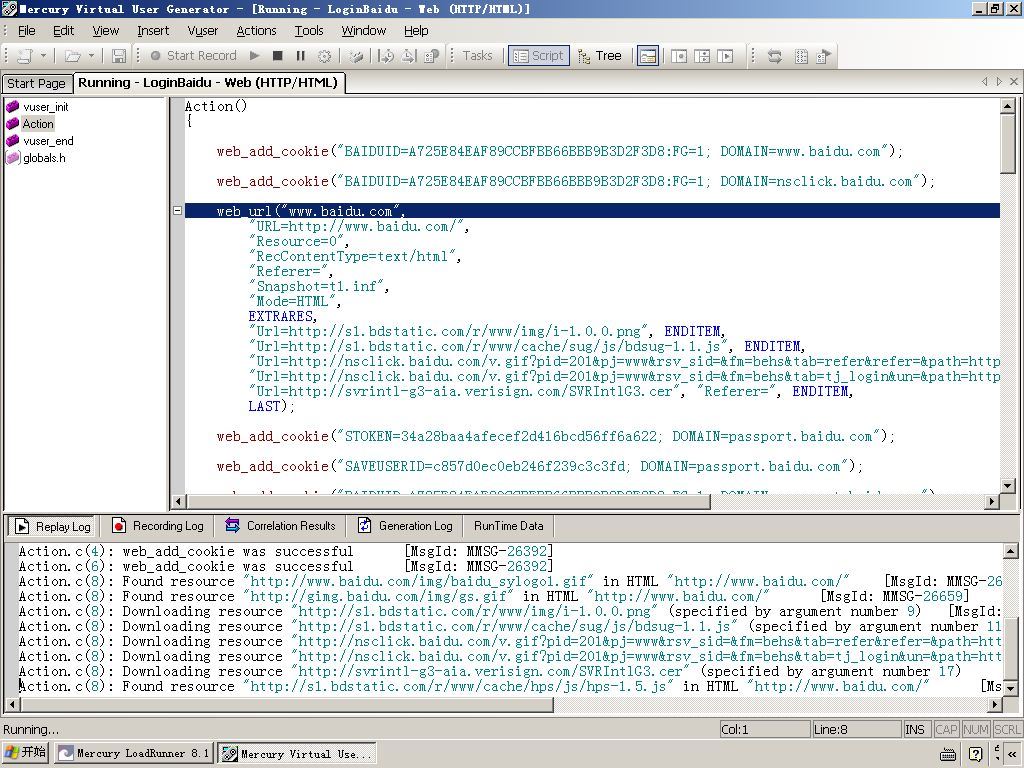
Task: Click the toolbar icon right of the gear
Action: click(x=356, y=56)
